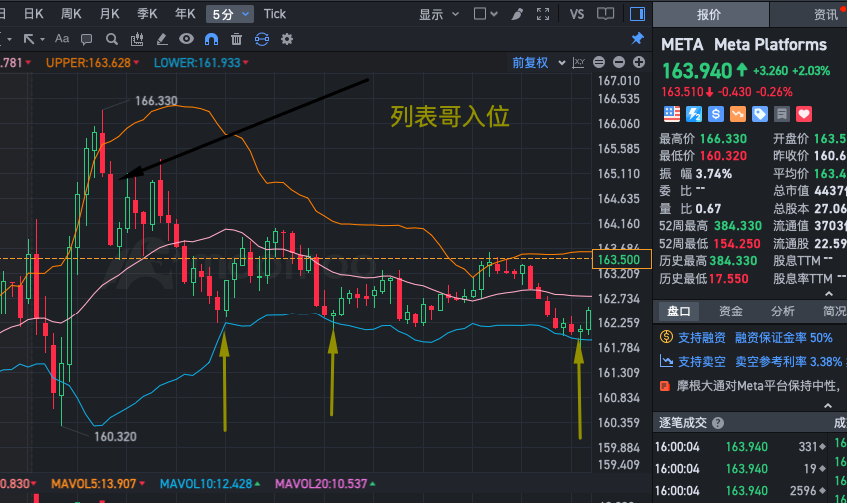
Task: Toggle the right sidebar panel
Action: [x=637, y=14]
